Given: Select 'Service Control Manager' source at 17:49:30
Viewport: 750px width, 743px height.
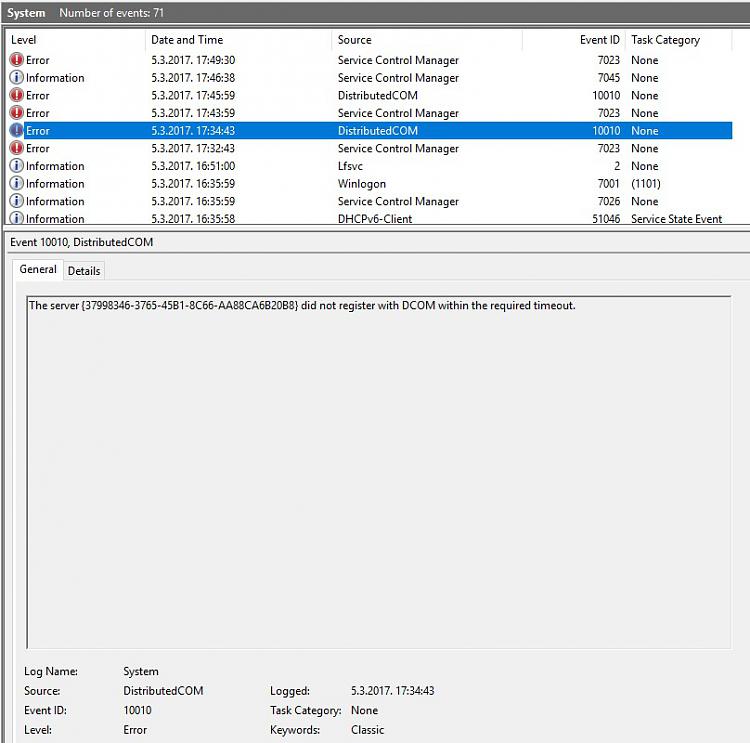Looking at the screenshot, I should coord(398,60).
